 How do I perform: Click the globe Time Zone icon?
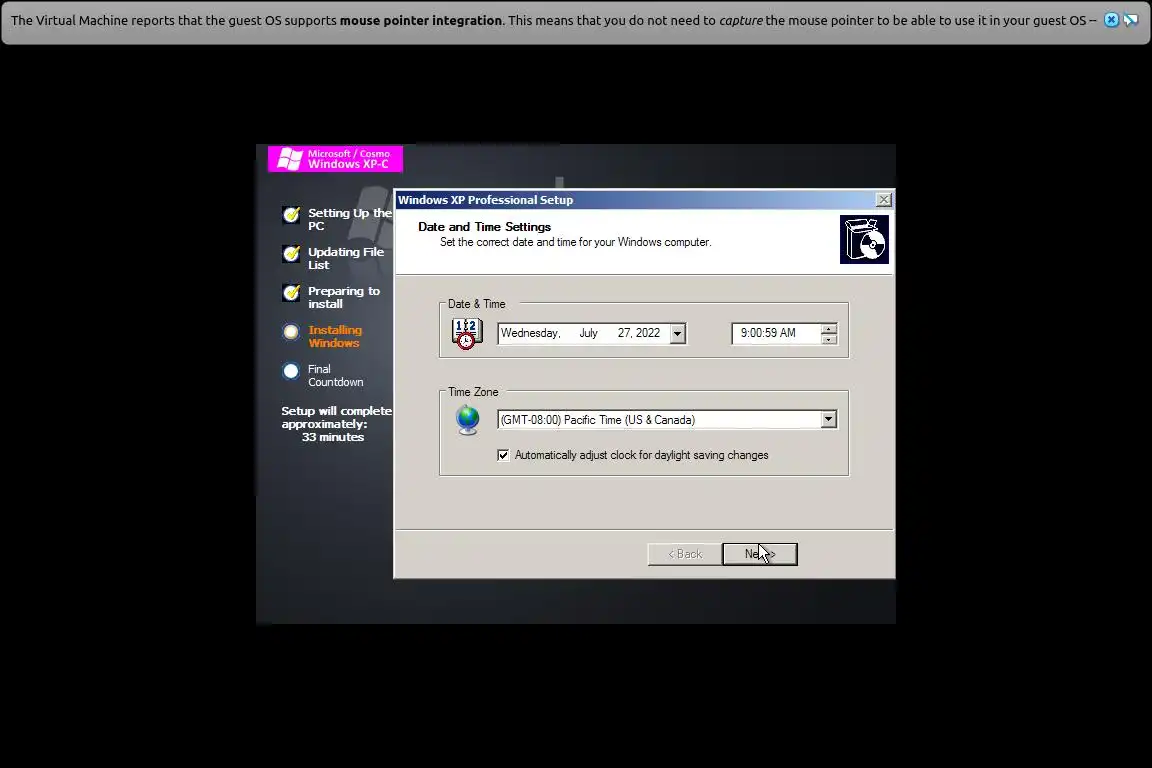tap(467, 420)
